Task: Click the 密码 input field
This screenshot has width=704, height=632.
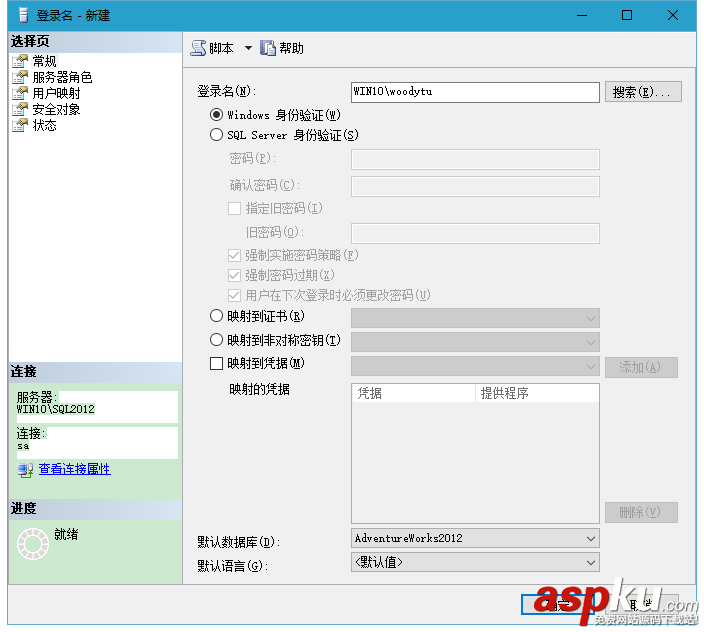Action: pyautogui.click(x=475, y=159)
